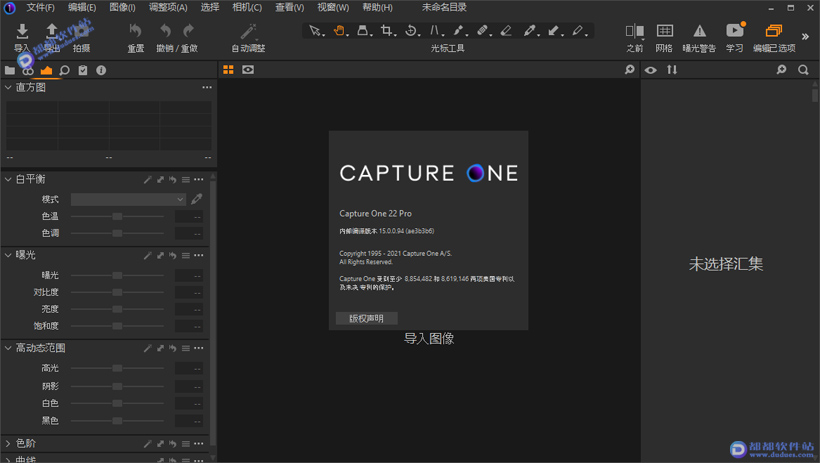Open the magnifier Details tool tab
Image resolution: width=820 pixels, height=463 pixels.
pos(64,70)
